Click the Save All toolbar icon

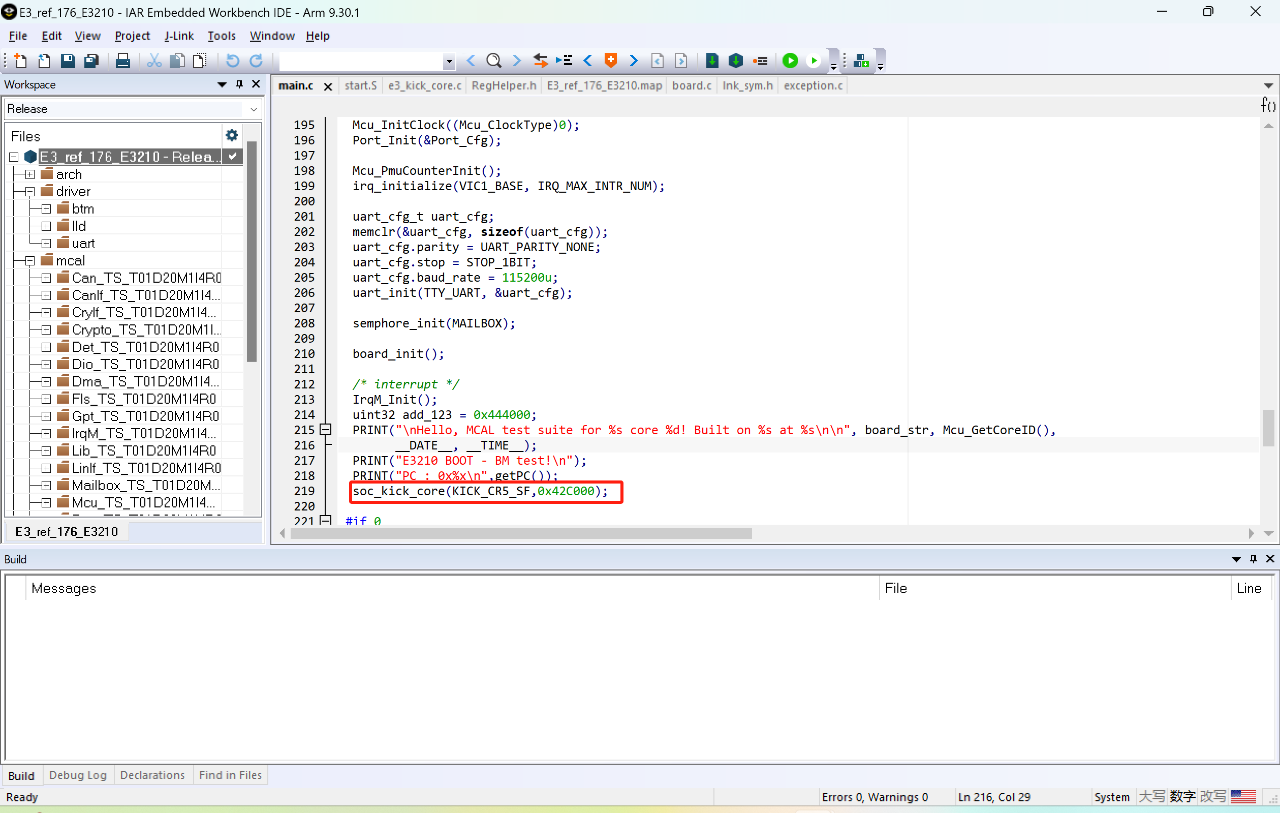point(91,61)
